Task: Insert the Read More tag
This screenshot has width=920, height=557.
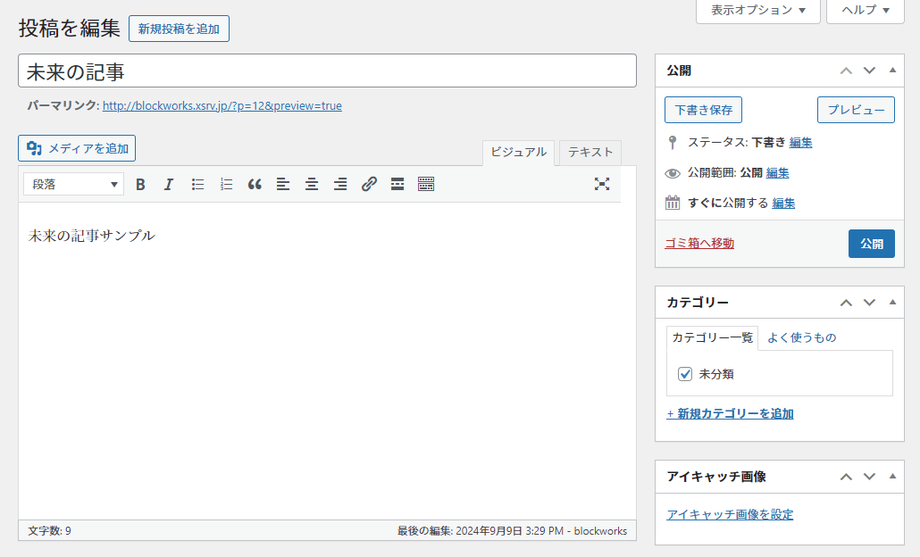Action: pos(397,184)
